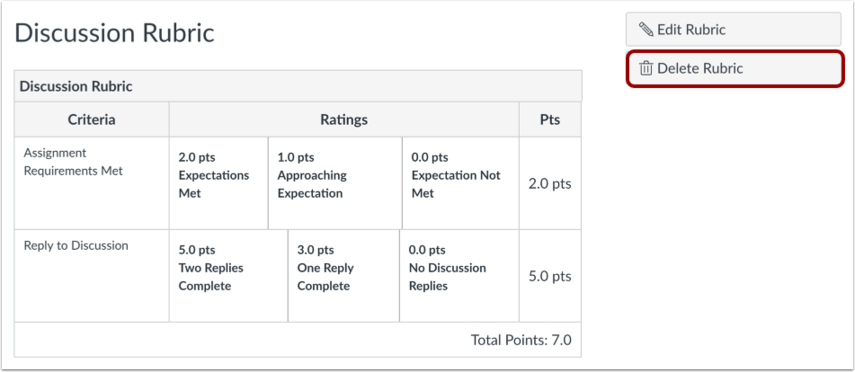Click the Discussion Rubric page heading
The image size is (855, 372).
[115, 33]
